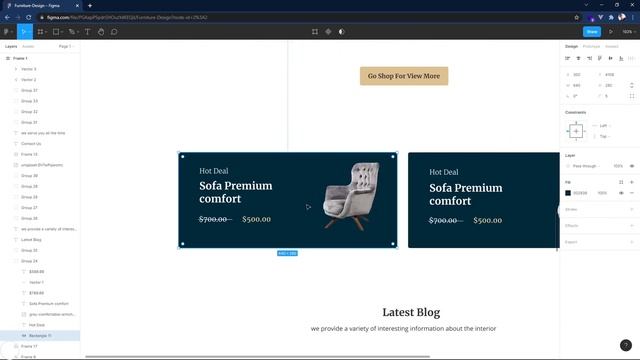Open the Pen tool dropdown arrow
Image resolution: width=640 pixels, height=360 pixels.
pos(78,32)
